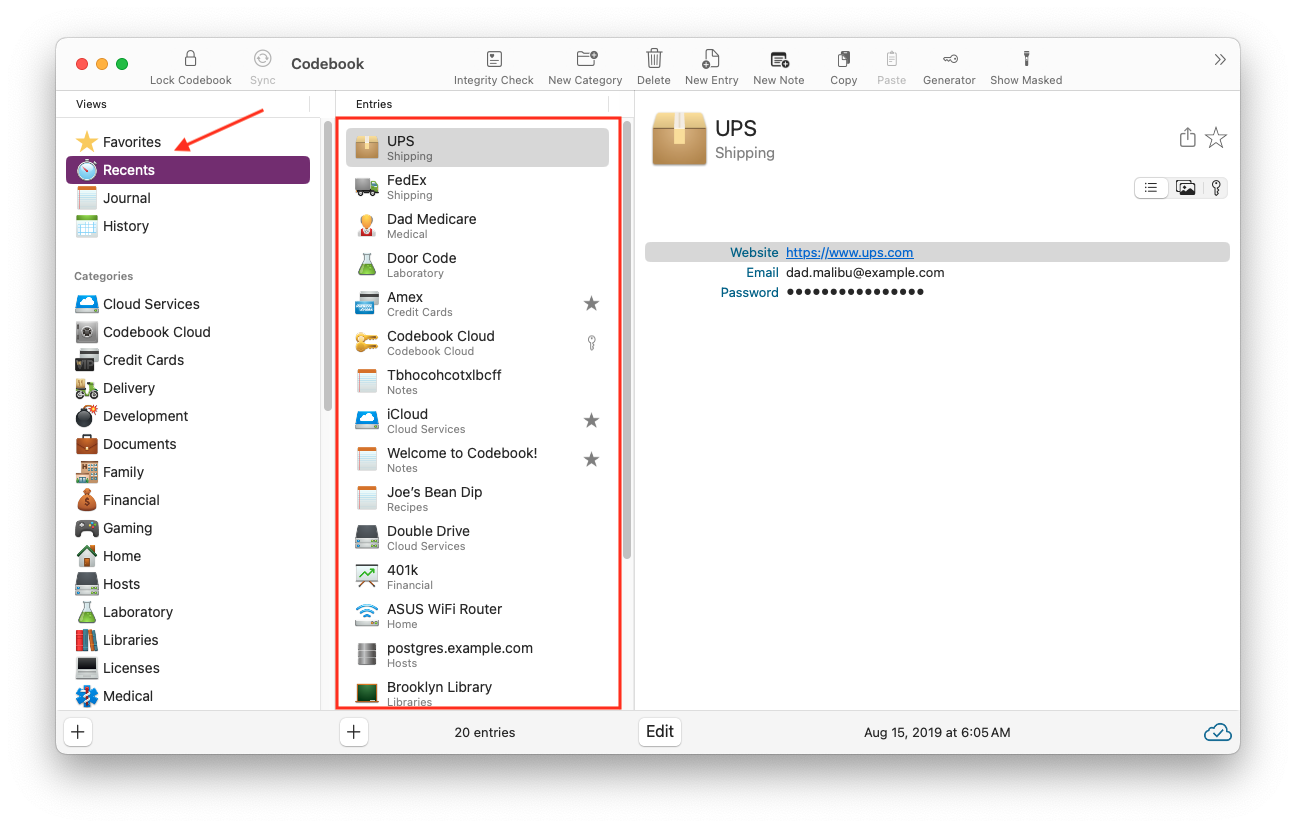Viewport: 1296px width, 828px height.
Task: Open the password Generator tool
Action: point(949,59)
